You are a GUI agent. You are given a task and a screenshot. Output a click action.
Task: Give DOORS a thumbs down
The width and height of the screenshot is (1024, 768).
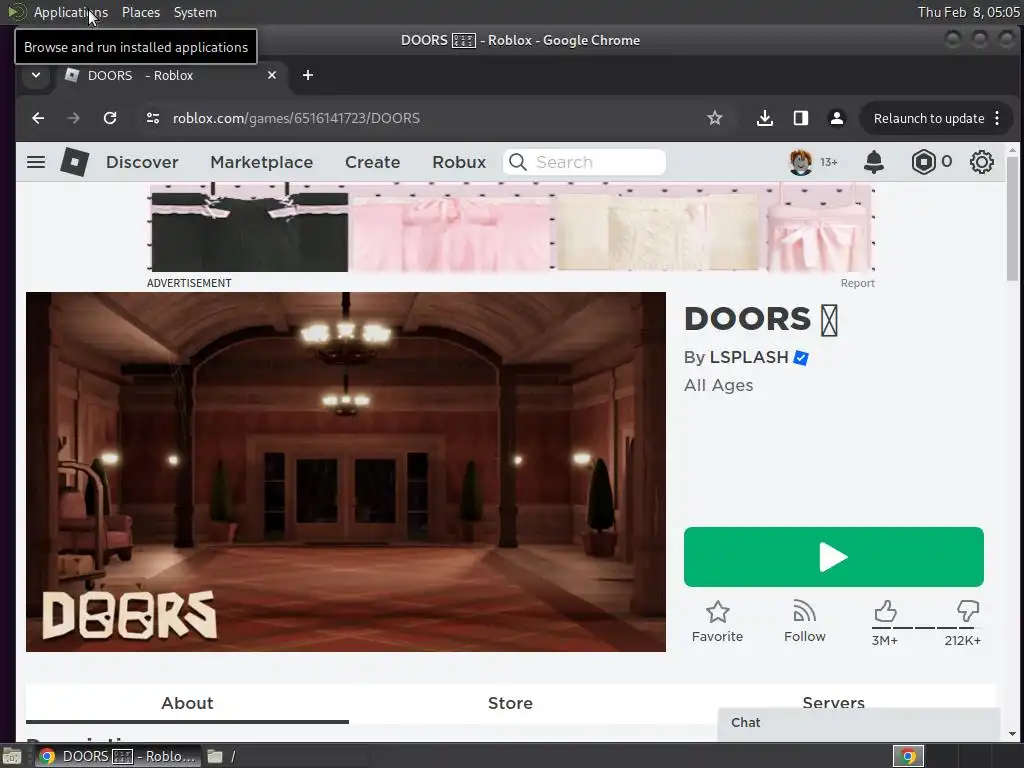[x=967, y=612]
